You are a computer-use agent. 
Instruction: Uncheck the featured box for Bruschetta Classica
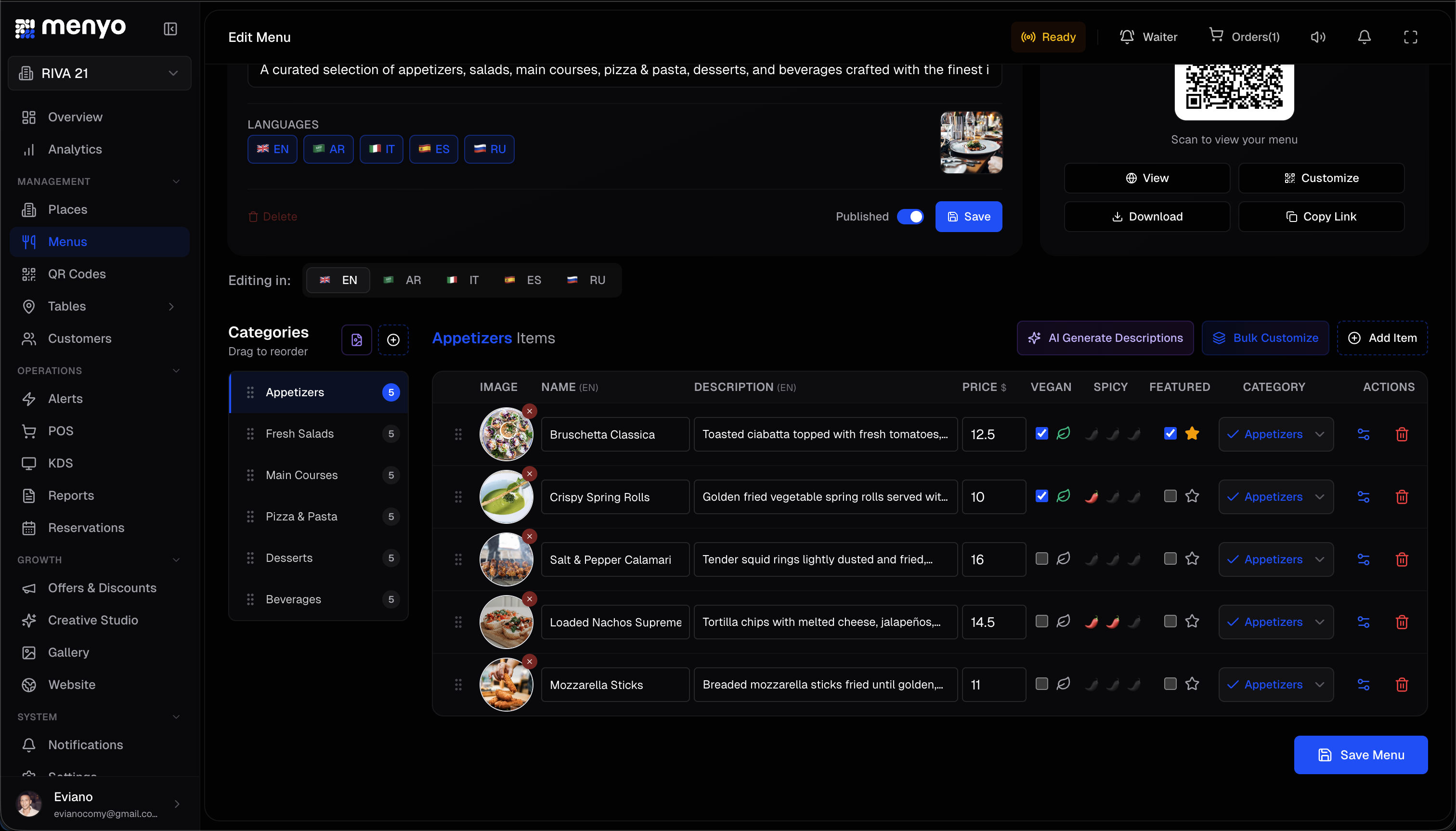[x=1170, y=434]
